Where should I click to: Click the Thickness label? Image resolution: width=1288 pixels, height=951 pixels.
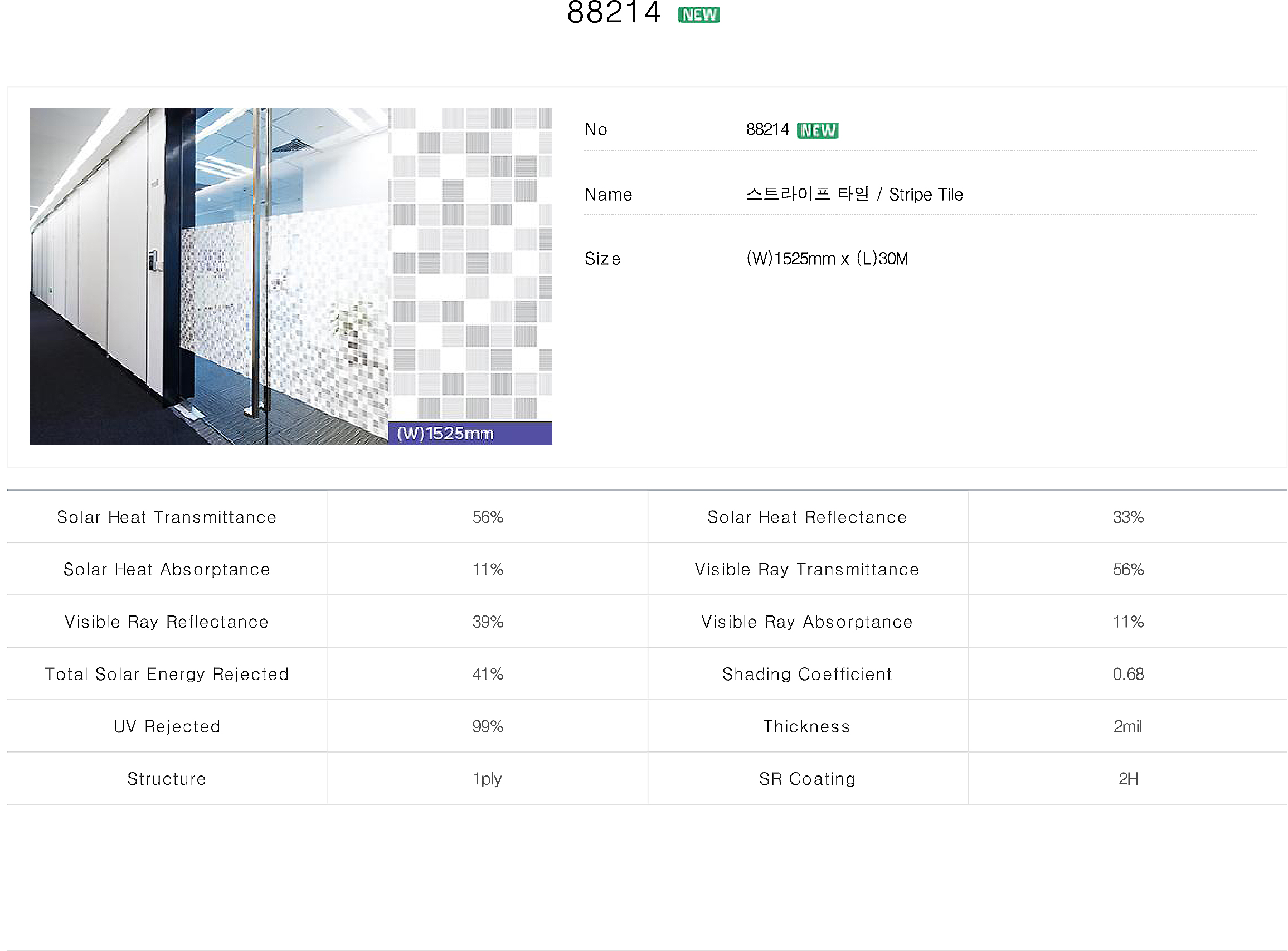pos(807,726)
